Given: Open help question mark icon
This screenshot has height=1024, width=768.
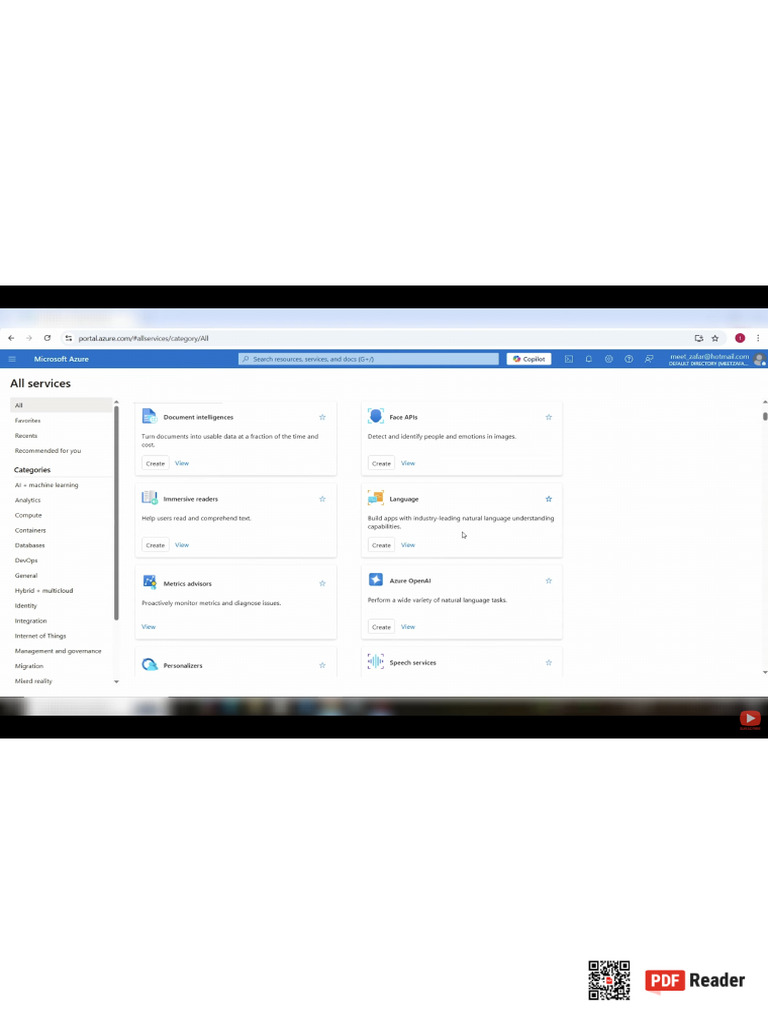Looking at the screenshot, I should pos(628,359).
